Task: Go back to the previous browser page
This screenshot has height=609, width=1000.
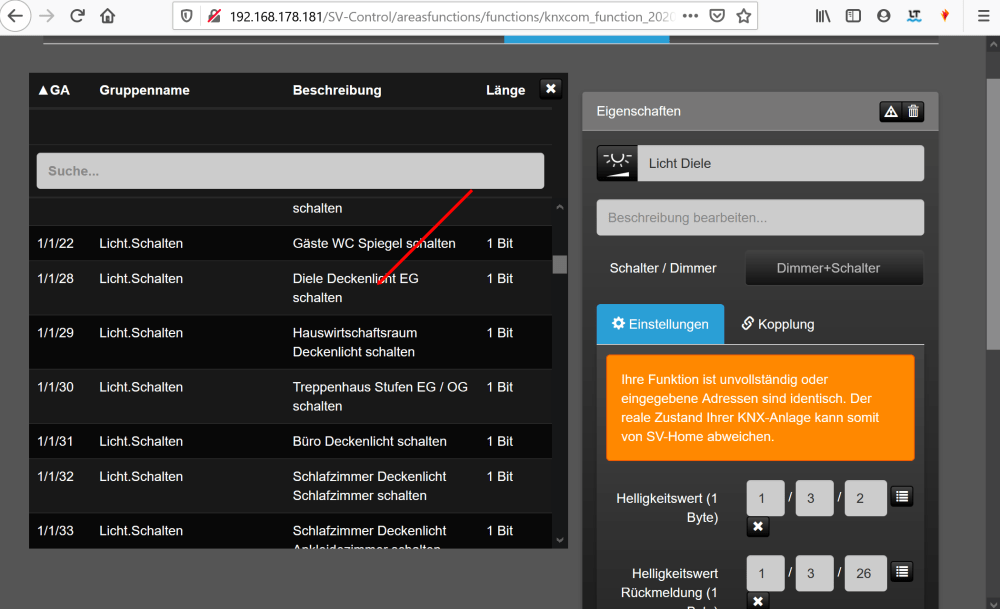Action: coord(15,16)
